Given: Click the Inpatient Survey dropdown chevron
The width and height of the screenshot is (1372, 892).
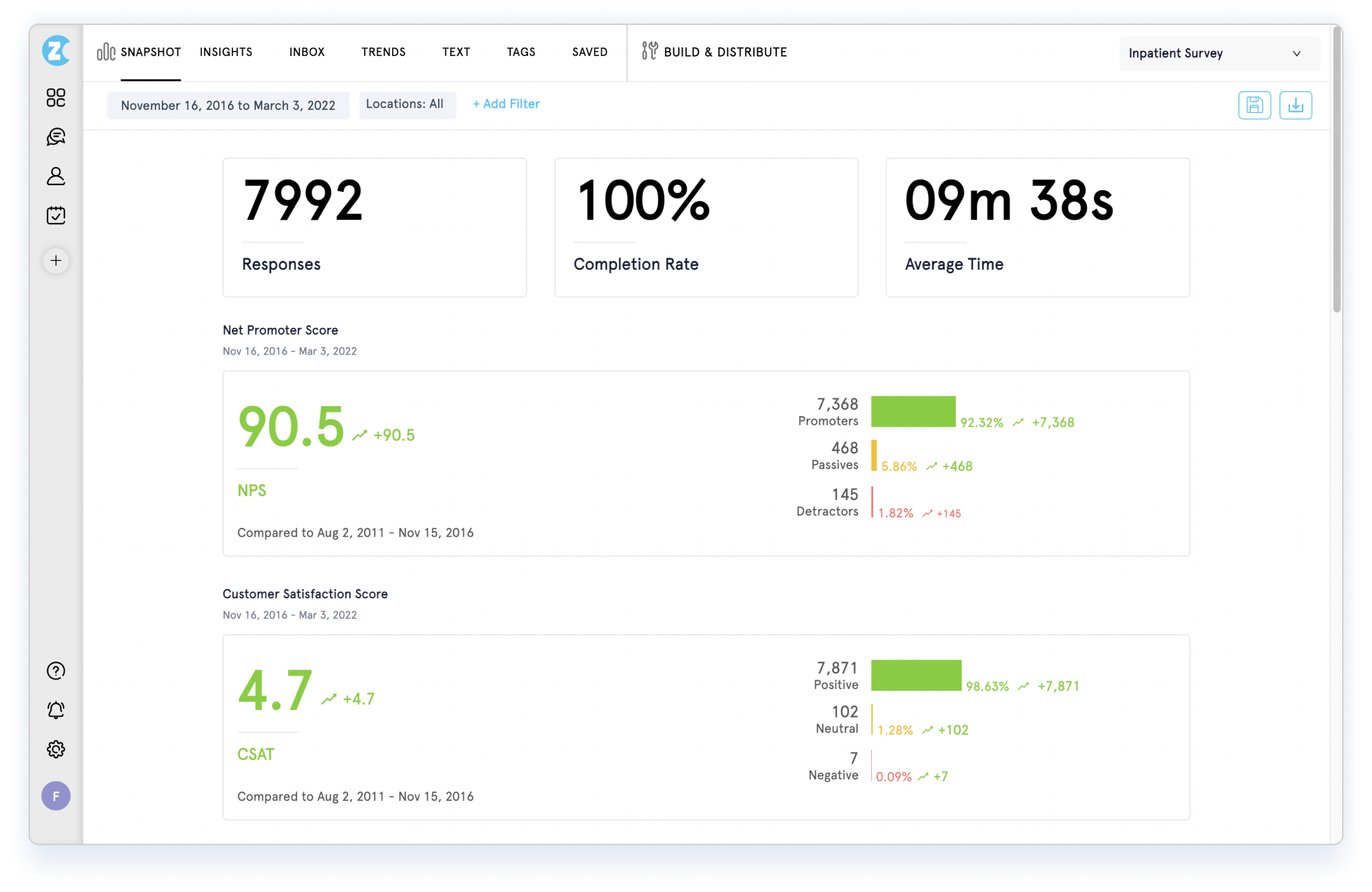Looking at the screenshot, I should (x=1297, y=53).
